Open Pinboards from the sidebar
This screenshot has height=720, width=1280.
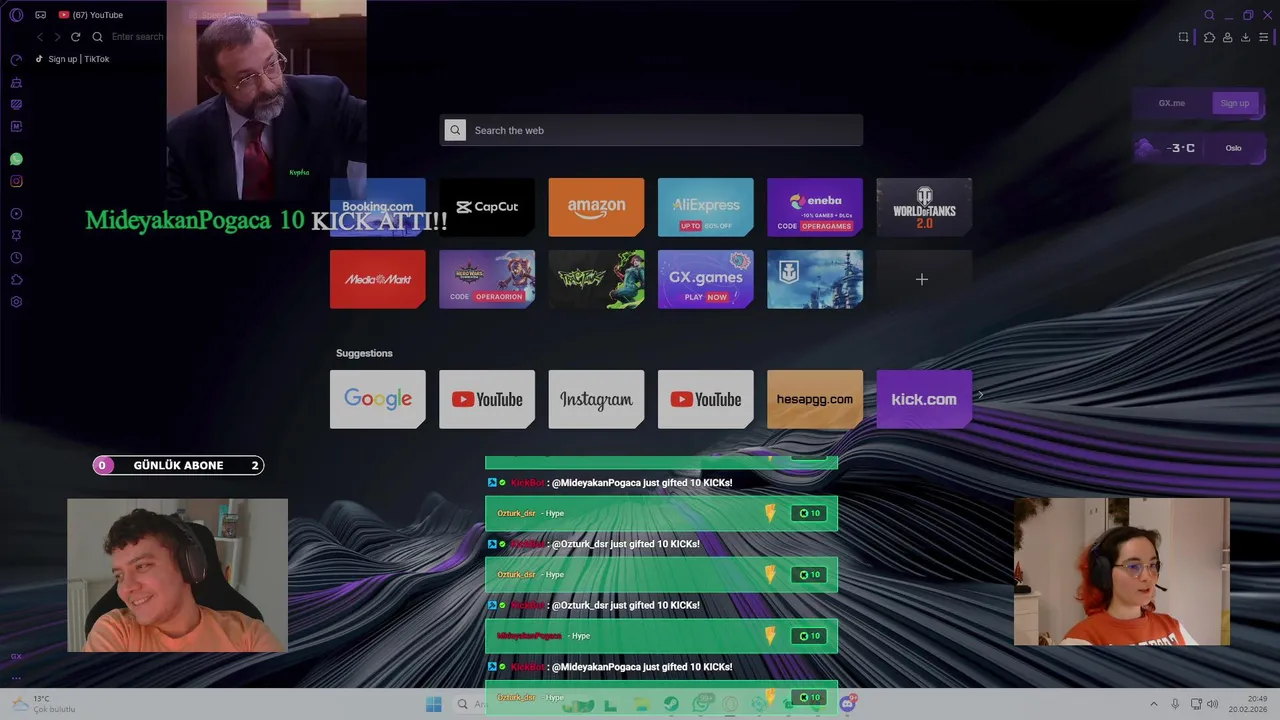[x=16, y=236]
